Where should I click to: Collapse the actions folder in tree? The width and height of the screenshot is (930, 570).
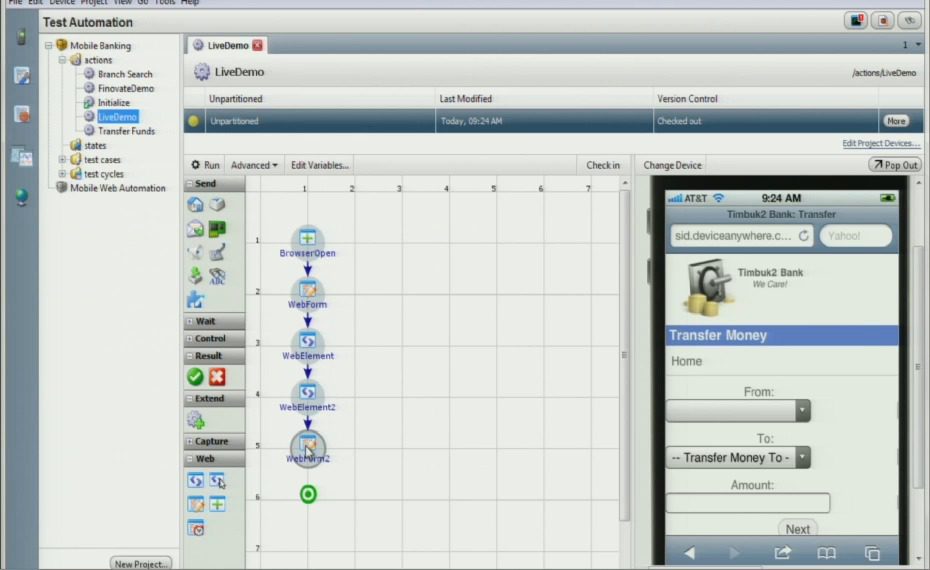(x=62, y=60)
